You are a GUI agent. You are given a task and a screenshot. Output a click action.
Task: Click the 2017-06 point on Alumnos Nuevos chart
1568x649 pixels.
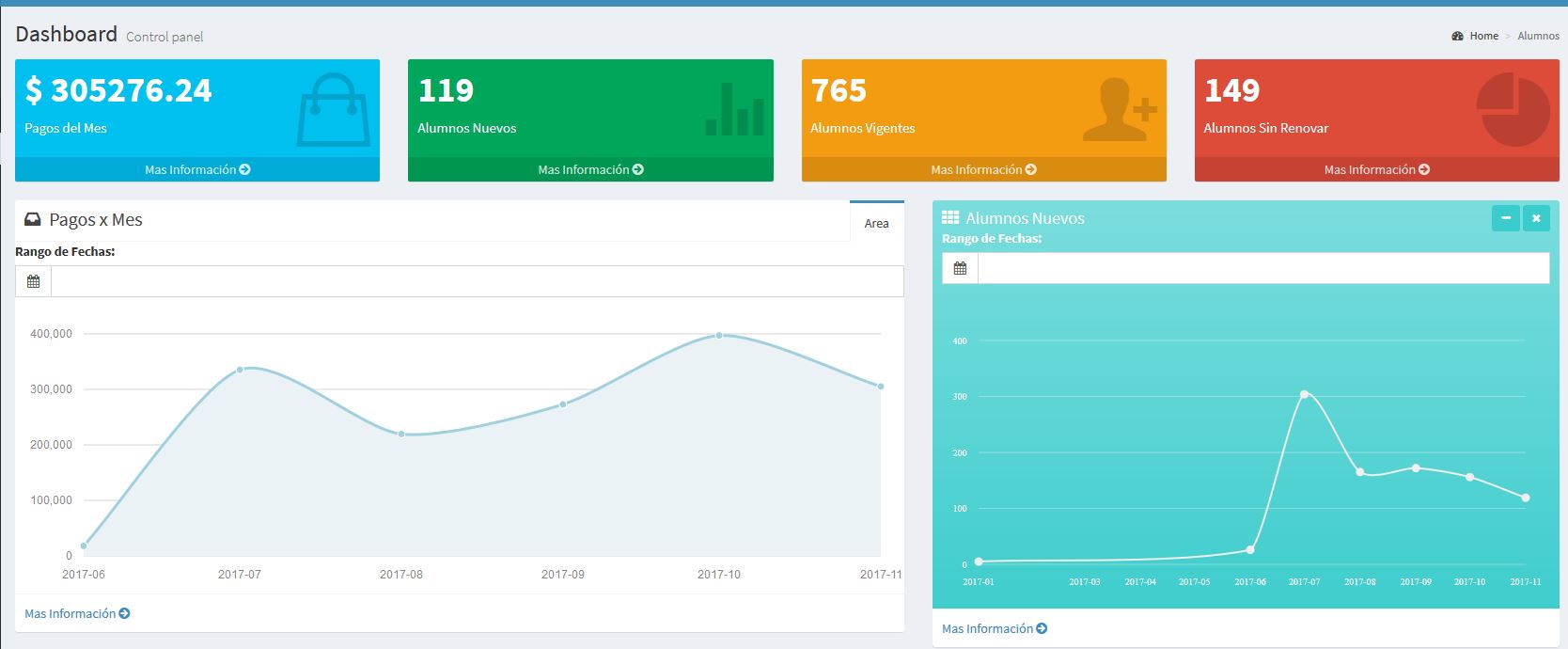[x=1250, y=549]
